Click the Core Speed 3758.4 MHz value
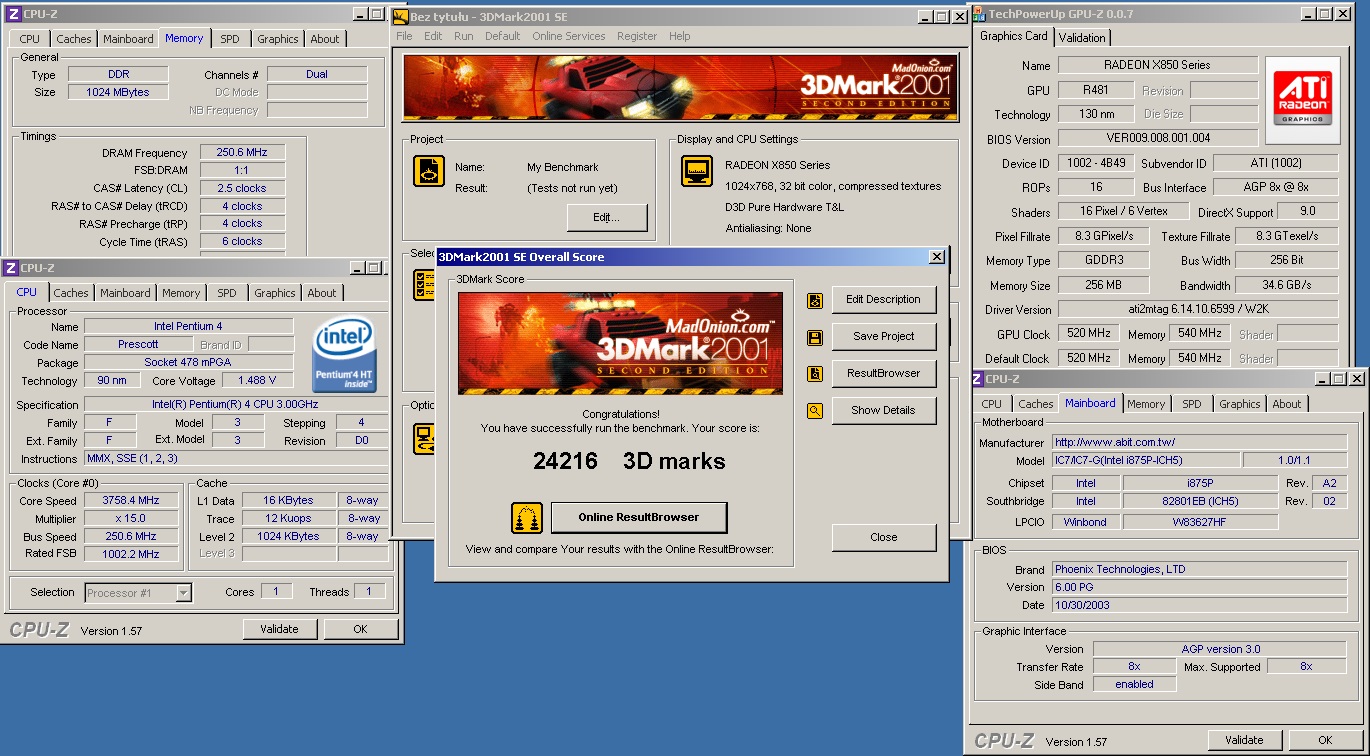This screenshot has width=1370, height=756. click(x=131, y=500)
